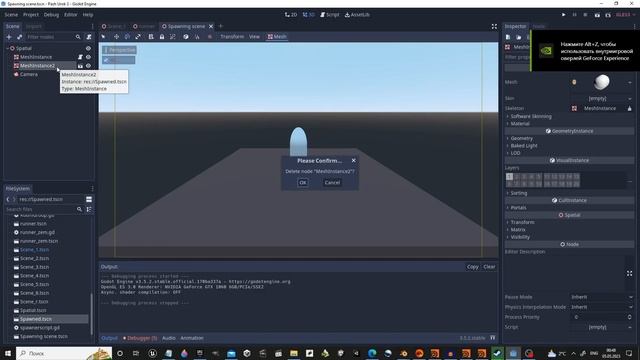Toggle FileSystem split mode icon
The height and width of the screenshot is (360, 640).
89,199
